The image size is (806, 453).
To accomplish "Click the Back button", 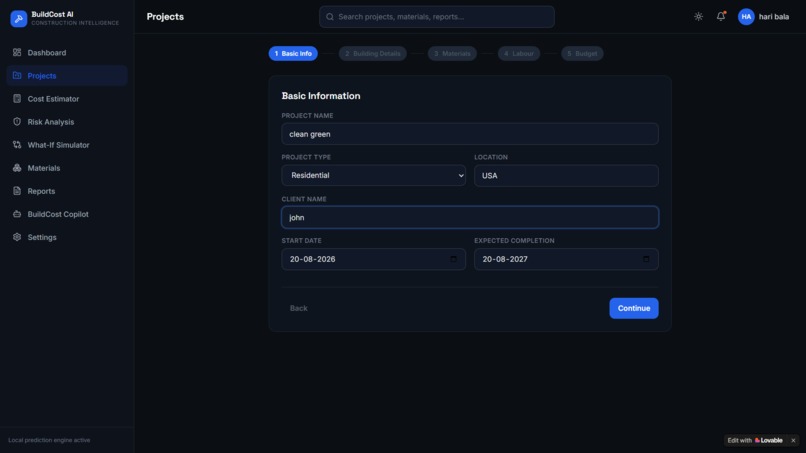I will (x=299, y=308).
